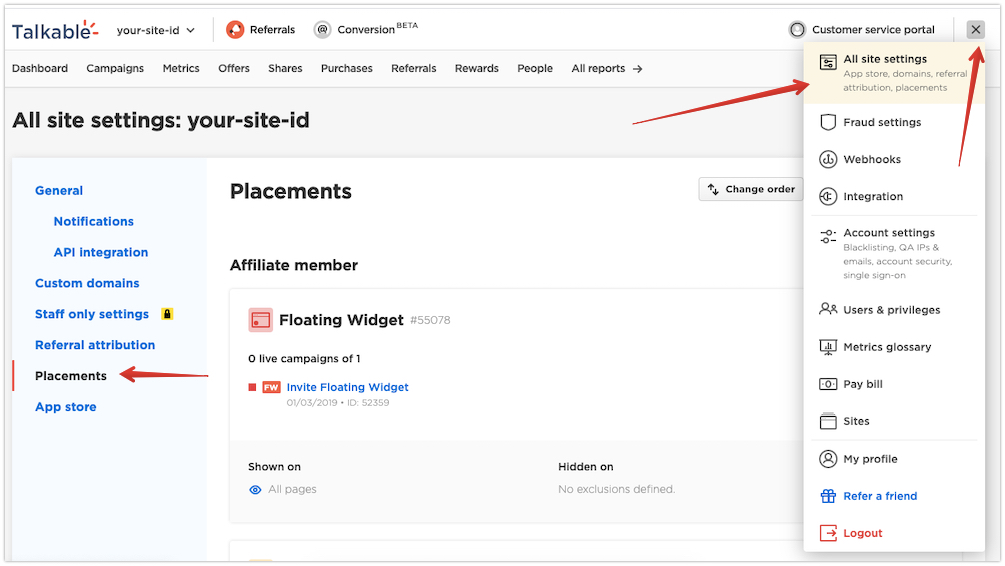Click the Metrics glossary chart icon
The image size is (1005, 566).
pyautogui.click(x=828, y=347)
